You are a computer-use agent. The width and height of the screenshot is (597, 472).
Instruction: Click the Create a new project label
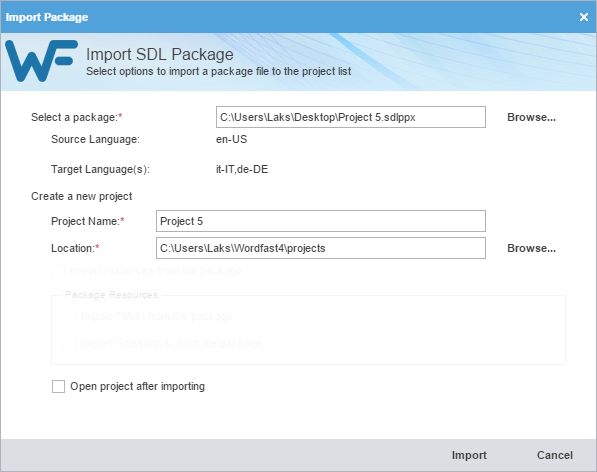(x=81, y=196)
